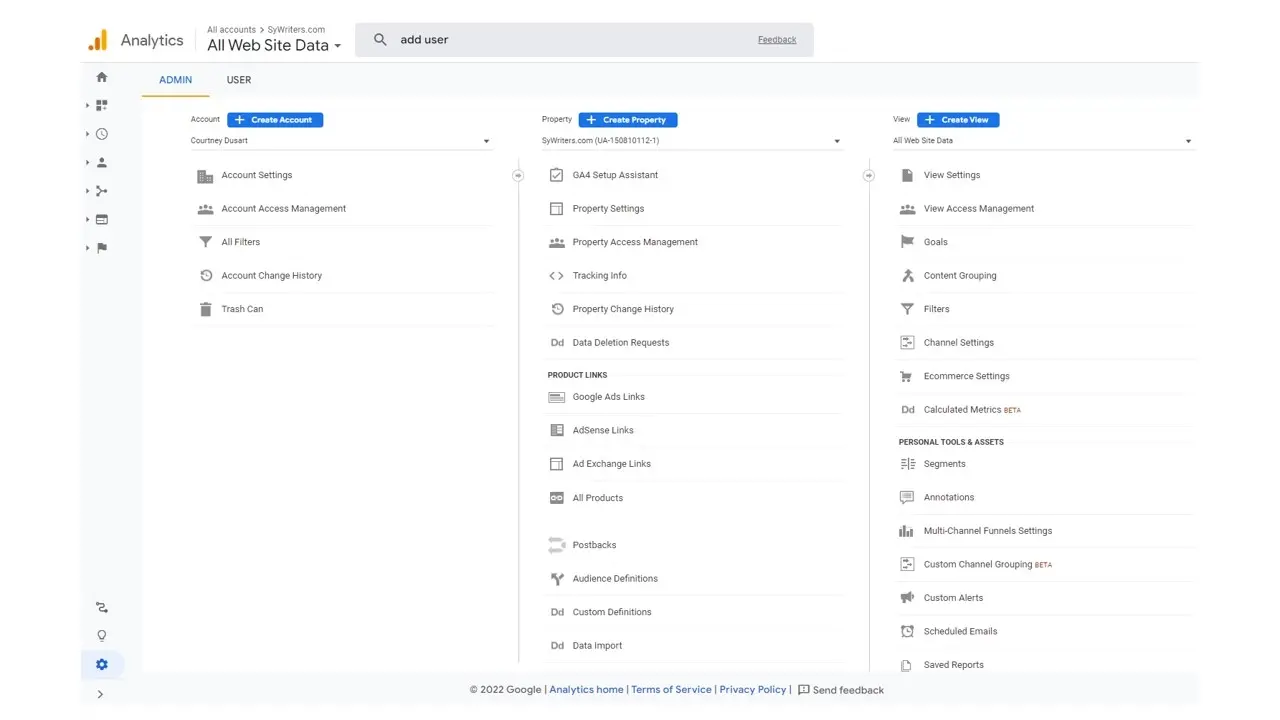Open the Admin gear icon
Image resolution: width=1280 pixels, height=720 pixels.
(102, 664)
